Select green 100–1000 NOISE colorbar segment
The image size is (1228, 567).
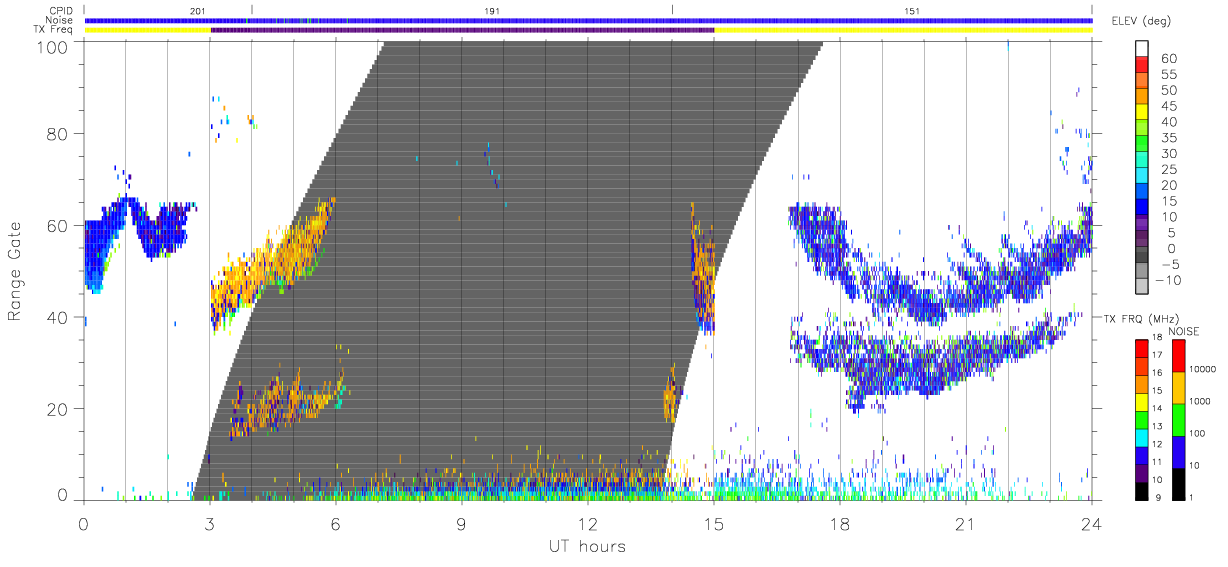point(1178,419)
